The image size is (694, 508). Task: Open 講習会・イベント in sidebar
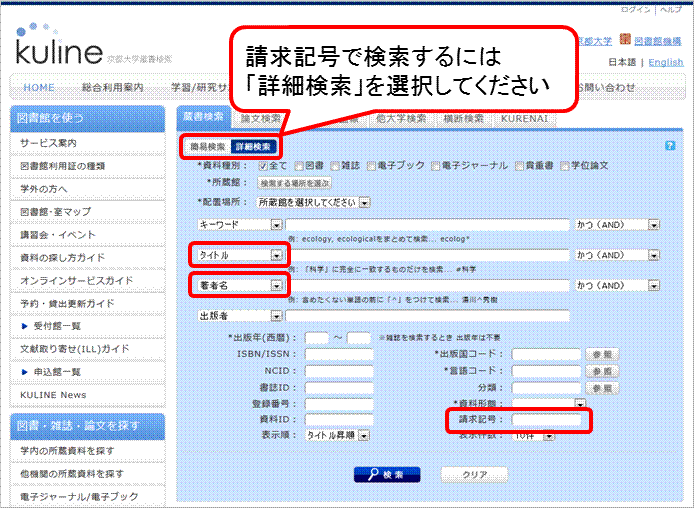point(88,235)
